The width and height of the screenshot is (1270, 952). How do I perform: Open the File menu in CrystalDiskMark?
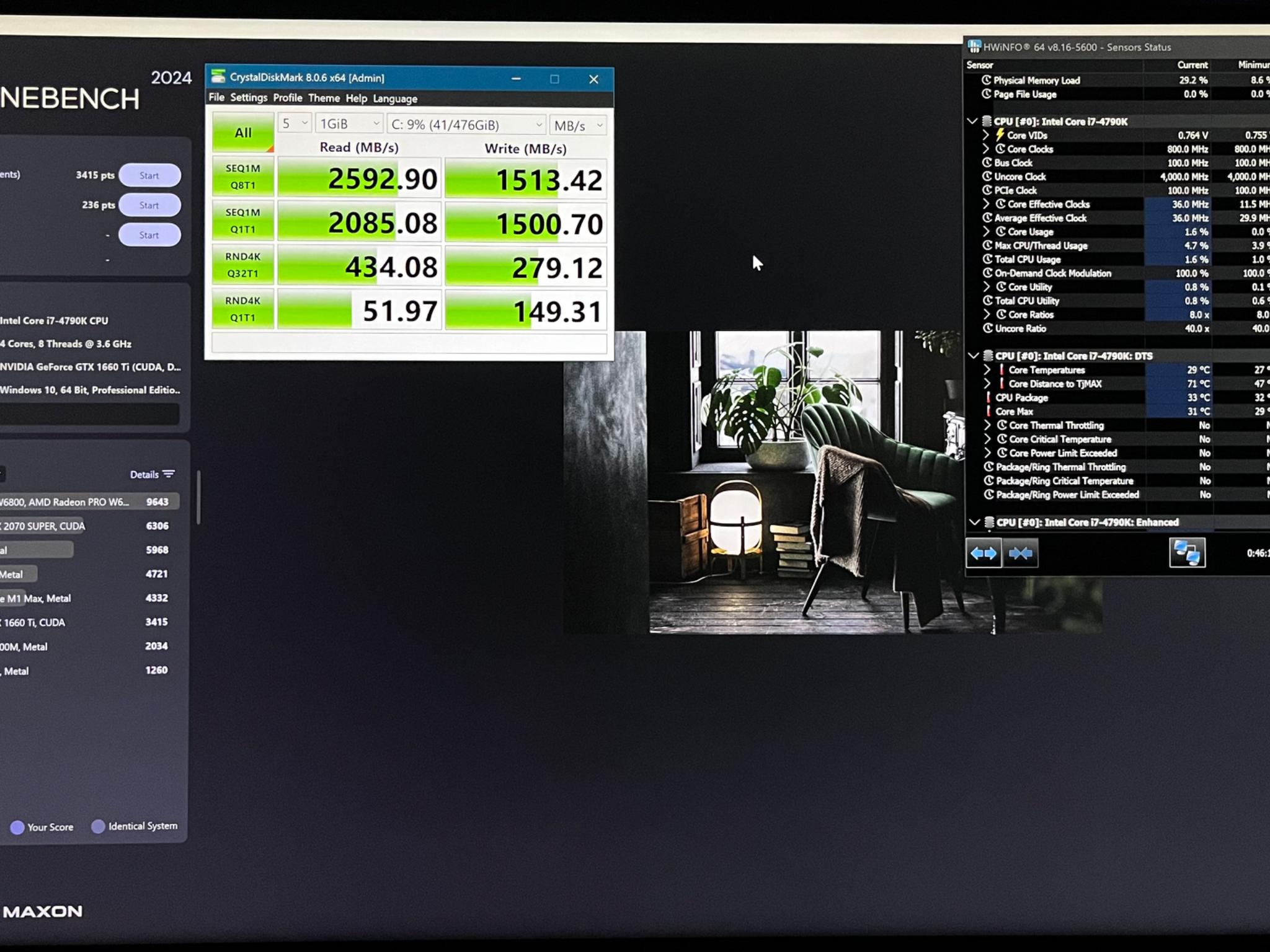click(216, 97)
